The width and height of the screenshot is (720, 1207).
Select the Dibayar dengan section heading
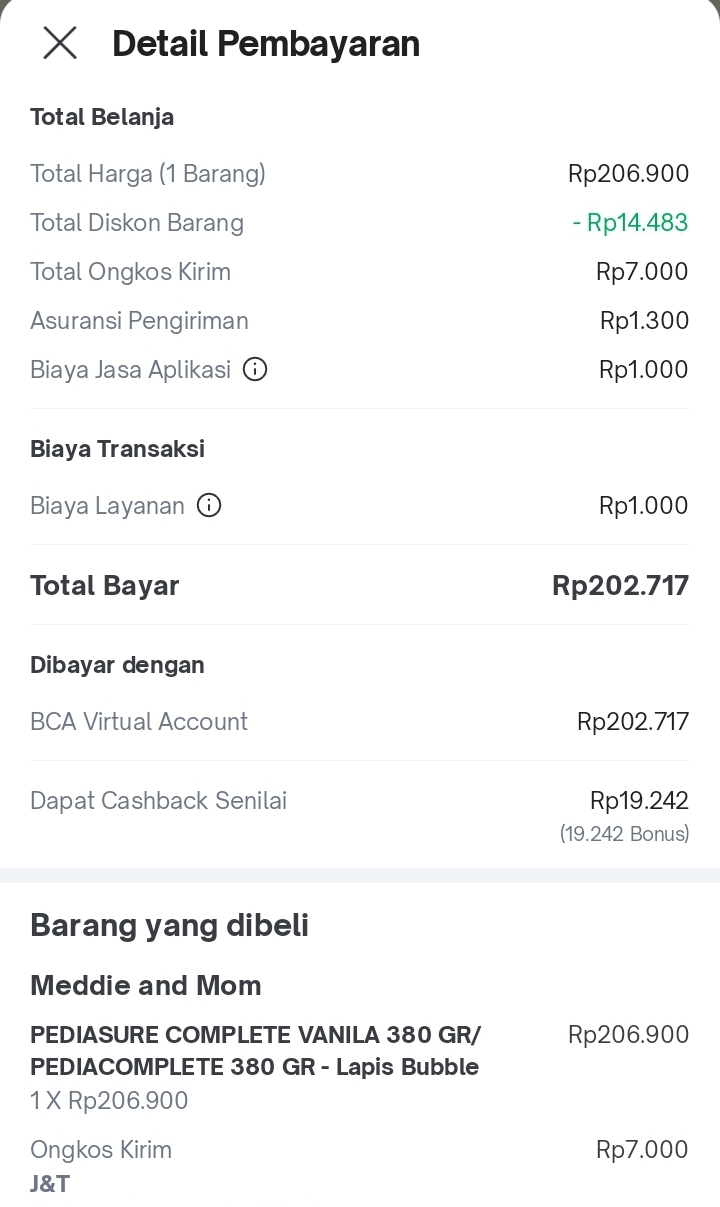pyautogui.click(x=117, y=665)
